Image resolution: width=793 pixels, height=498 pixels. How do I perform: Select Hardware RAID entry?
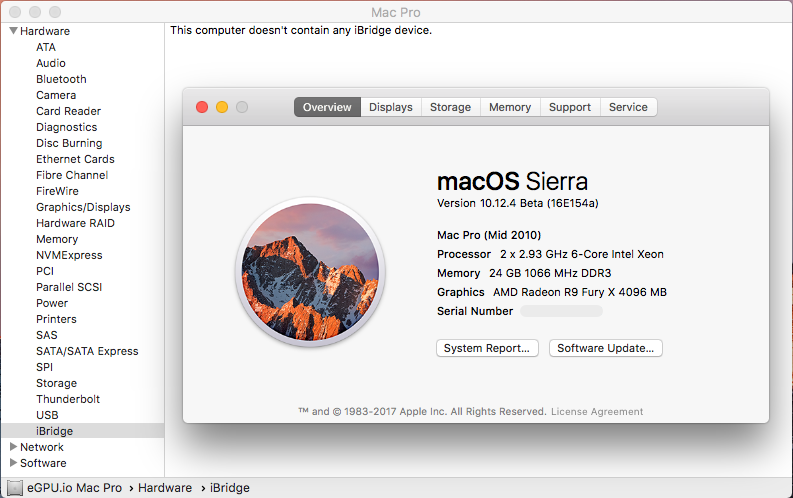[75, 223]
